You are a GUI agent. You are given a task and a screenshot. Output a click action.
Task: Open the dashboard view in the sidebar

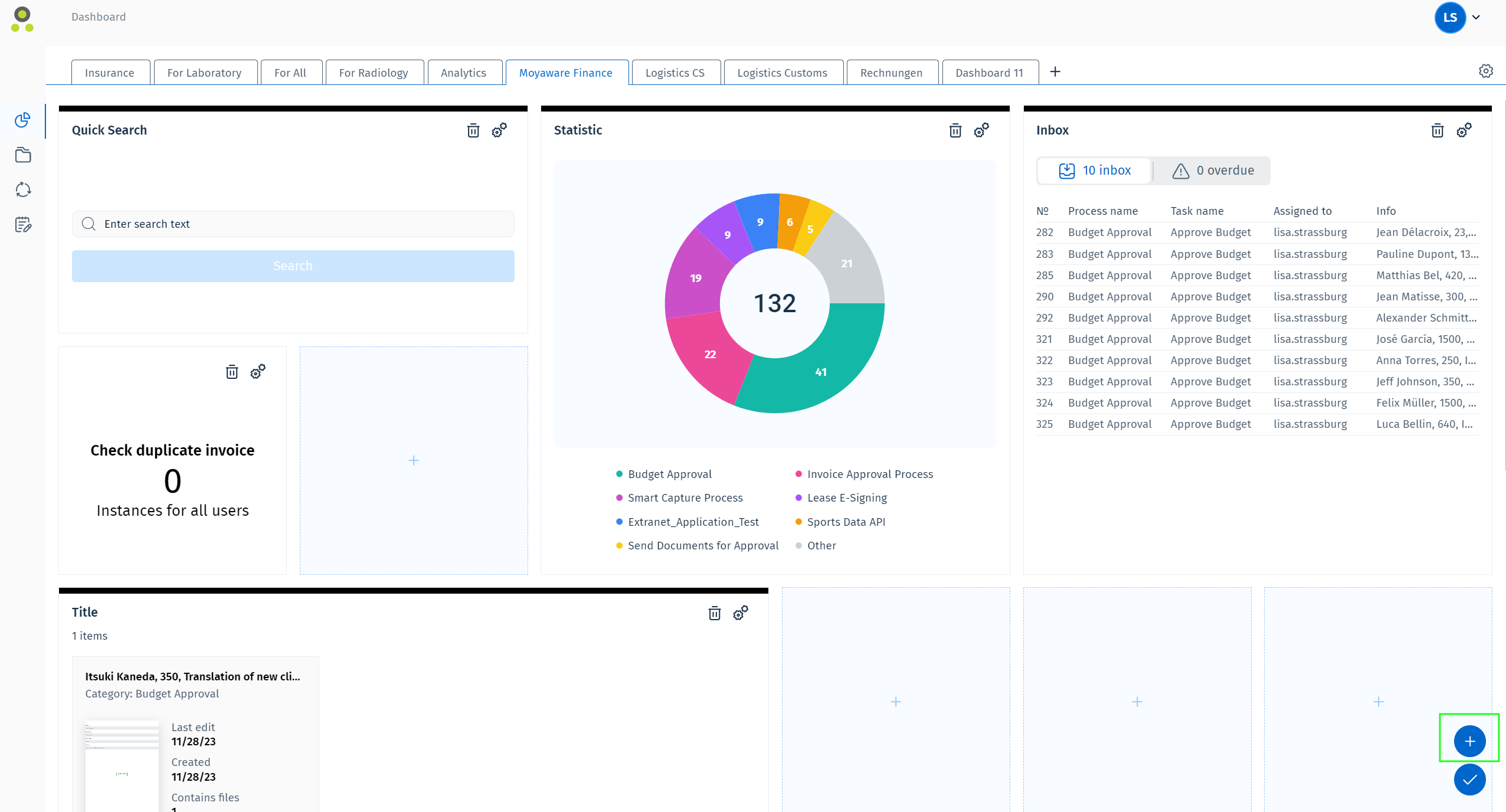22,120
